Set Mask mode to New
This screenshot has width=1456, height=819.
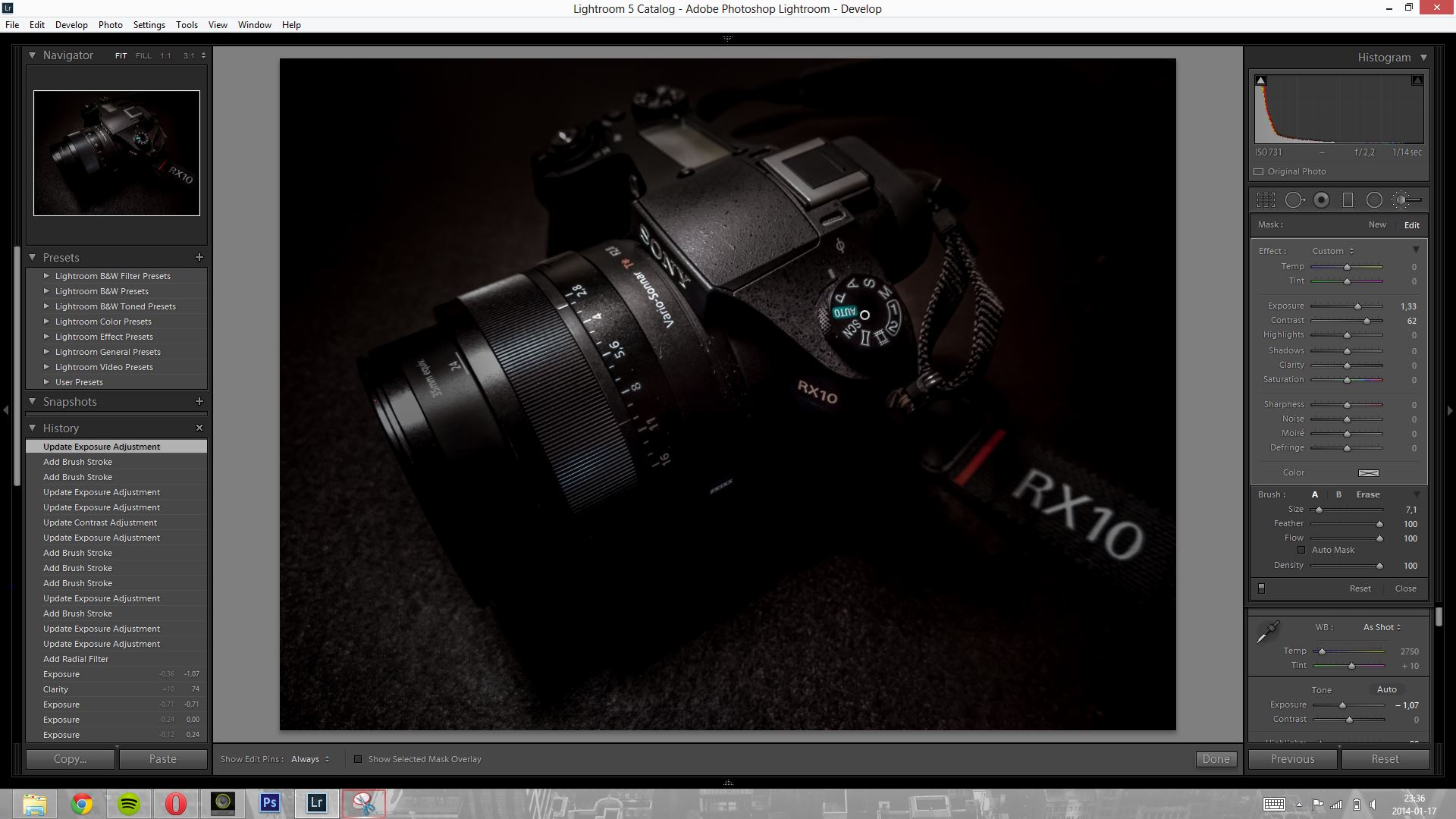point(1377,224)
